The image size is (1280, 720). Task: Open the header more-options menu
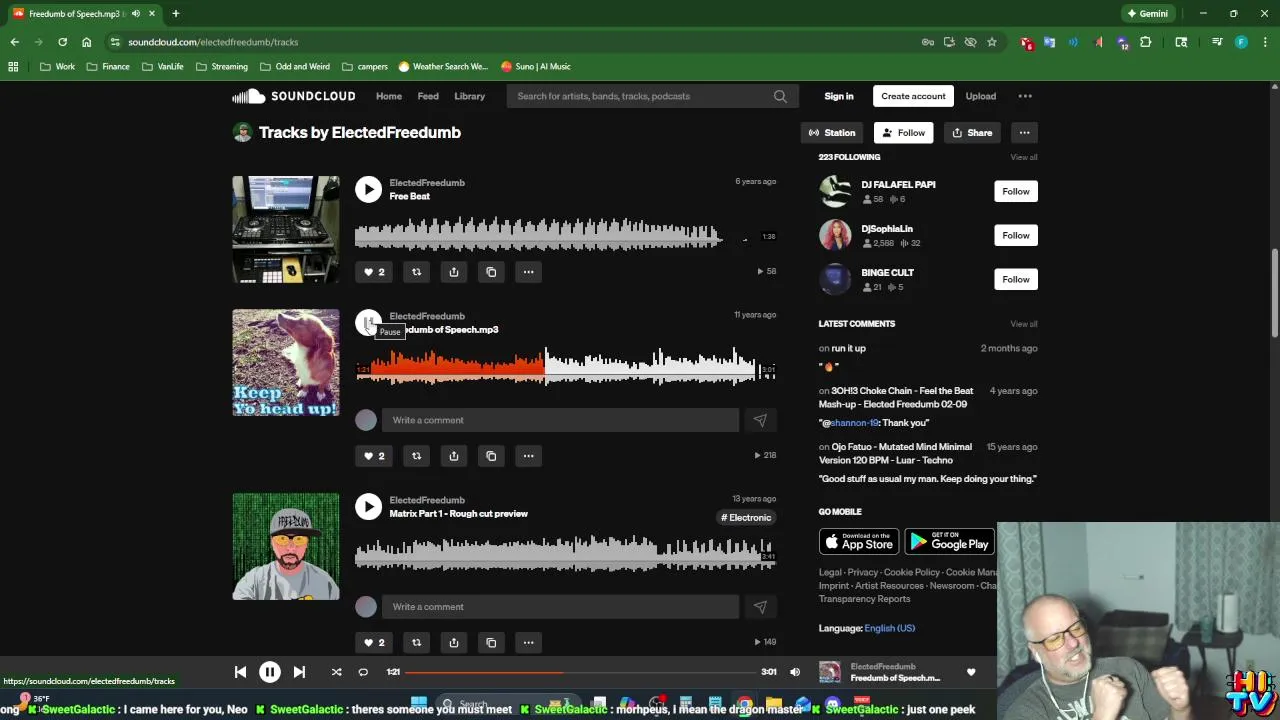1025,96
